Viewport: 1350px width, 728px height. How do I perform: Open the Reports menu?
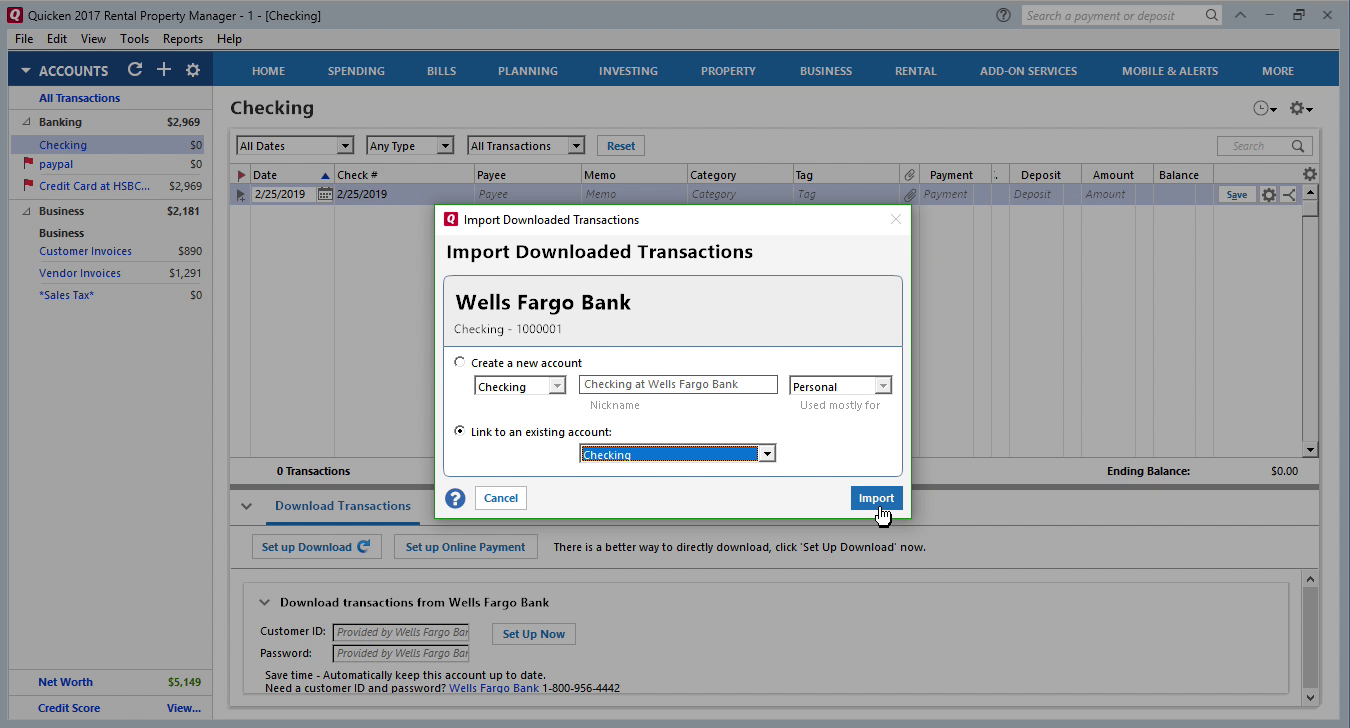coord(183,39)
